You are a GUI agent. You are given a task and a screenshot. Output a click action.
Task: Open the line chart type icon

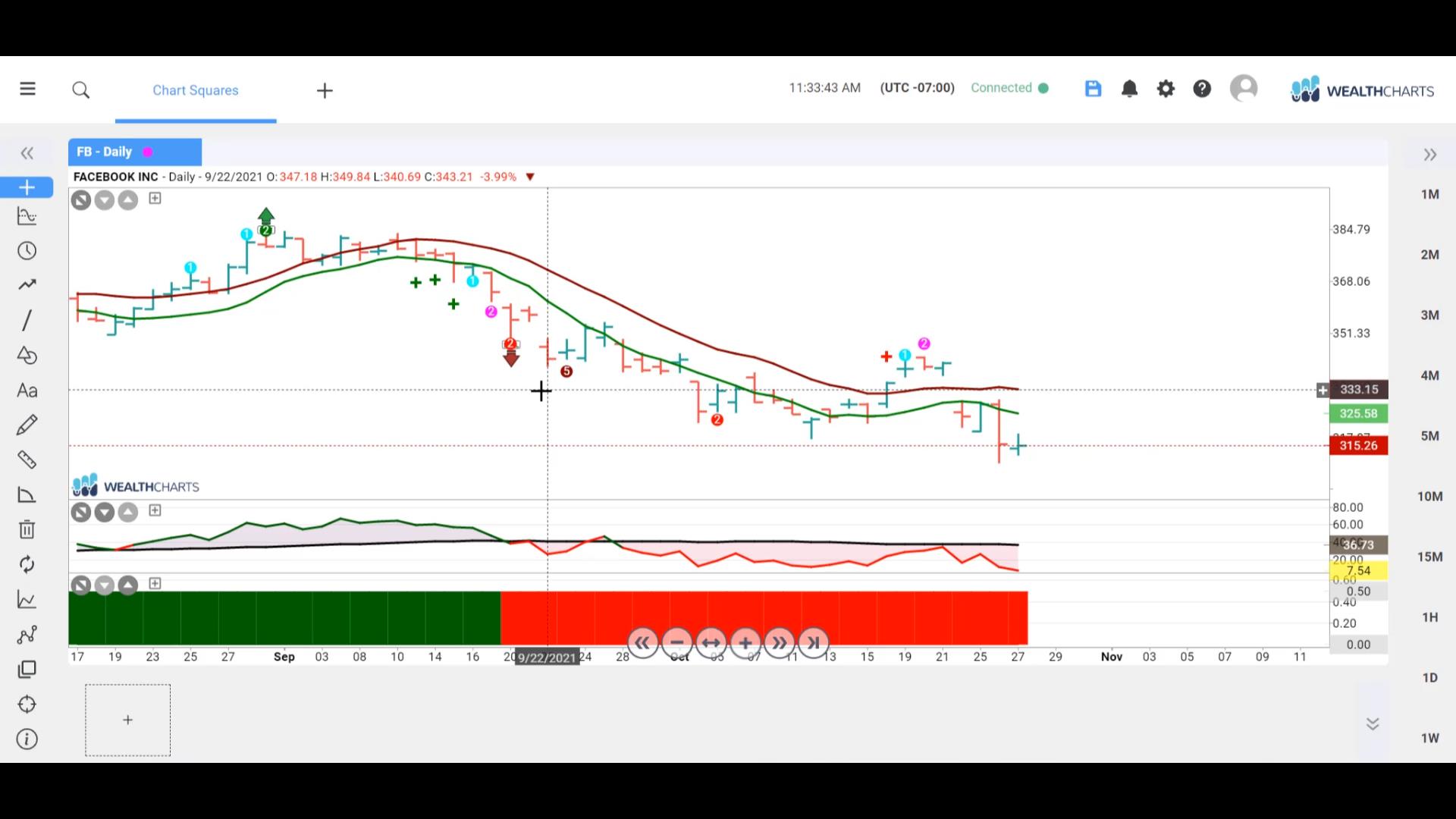[27, 600]
